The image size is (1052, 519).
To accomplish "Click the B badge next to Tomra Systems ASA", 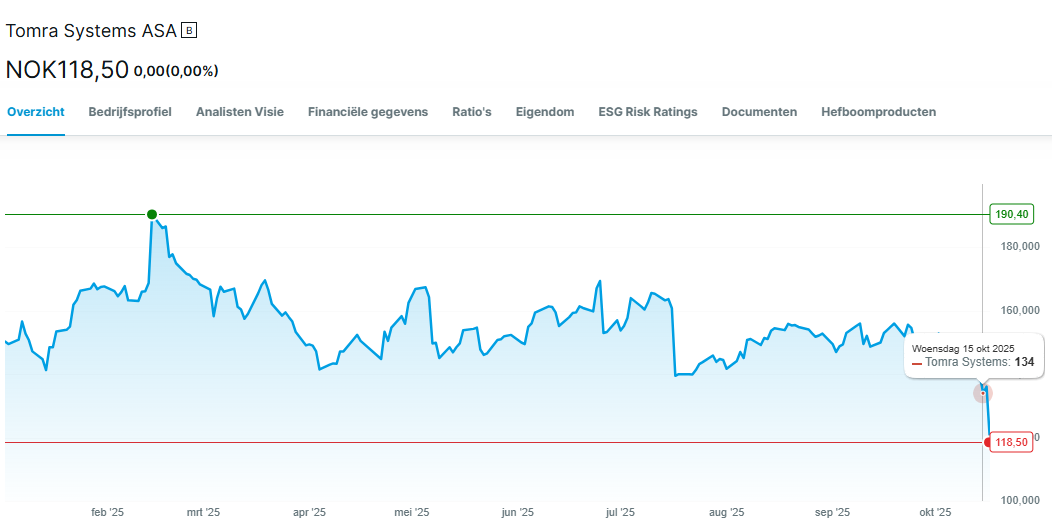I will coord(189,31).
